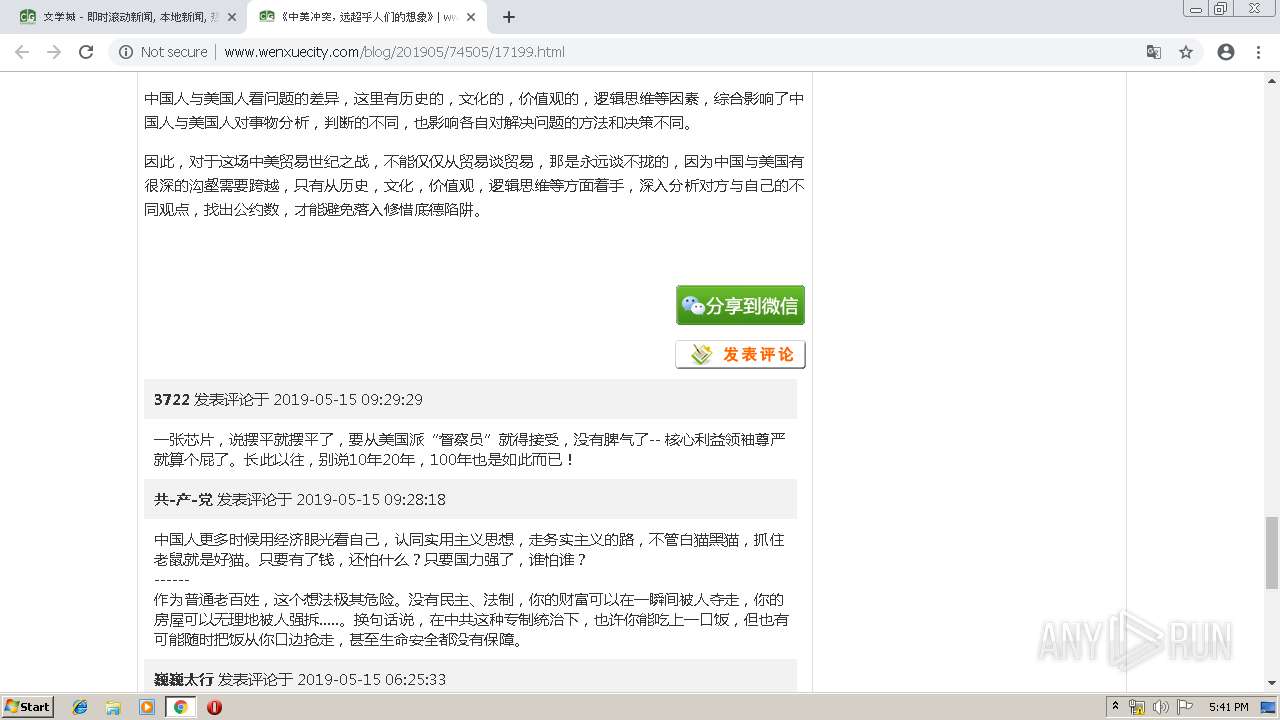1280x720 pixels.
Task: Go forward to next page
Action: [54, 52]
